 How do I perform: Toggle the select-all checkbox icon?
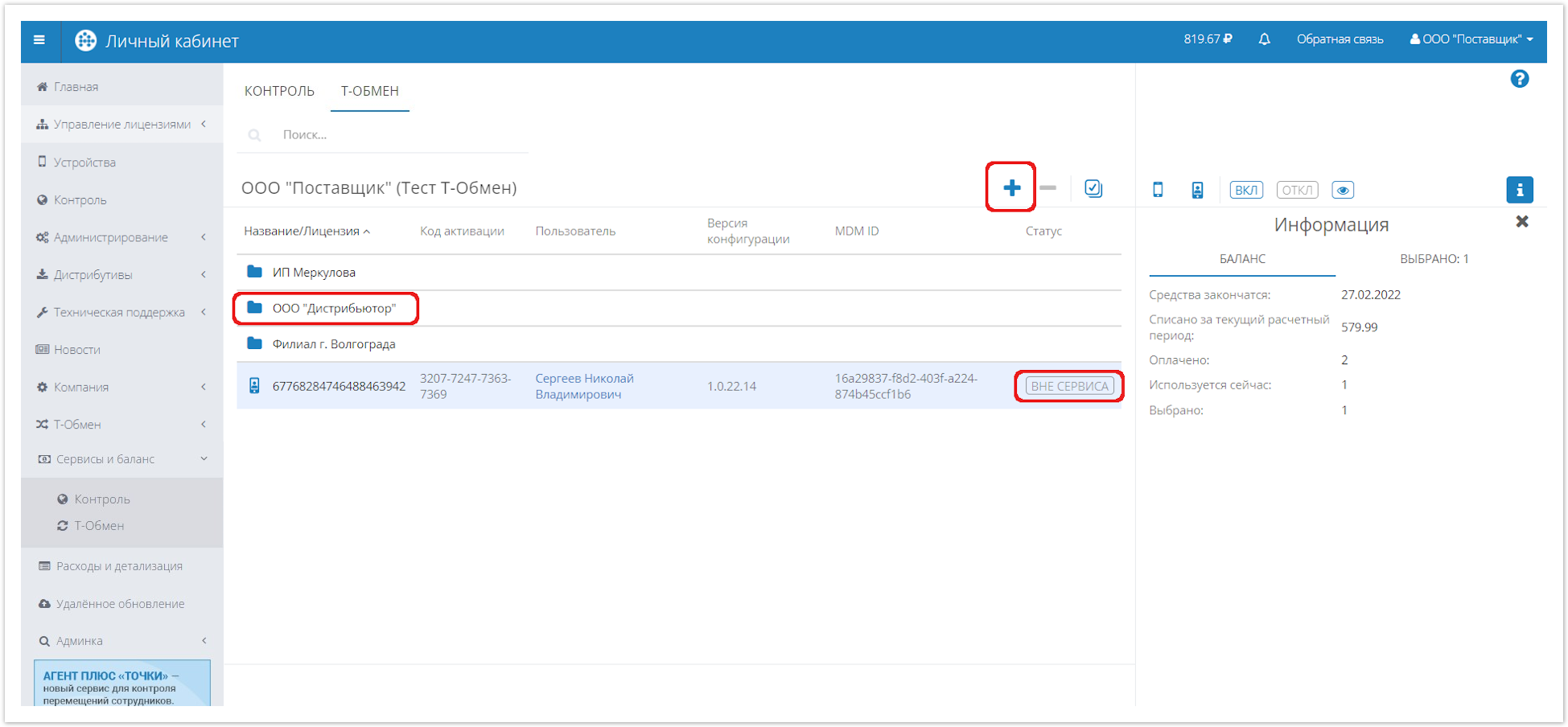(1093, 188)
